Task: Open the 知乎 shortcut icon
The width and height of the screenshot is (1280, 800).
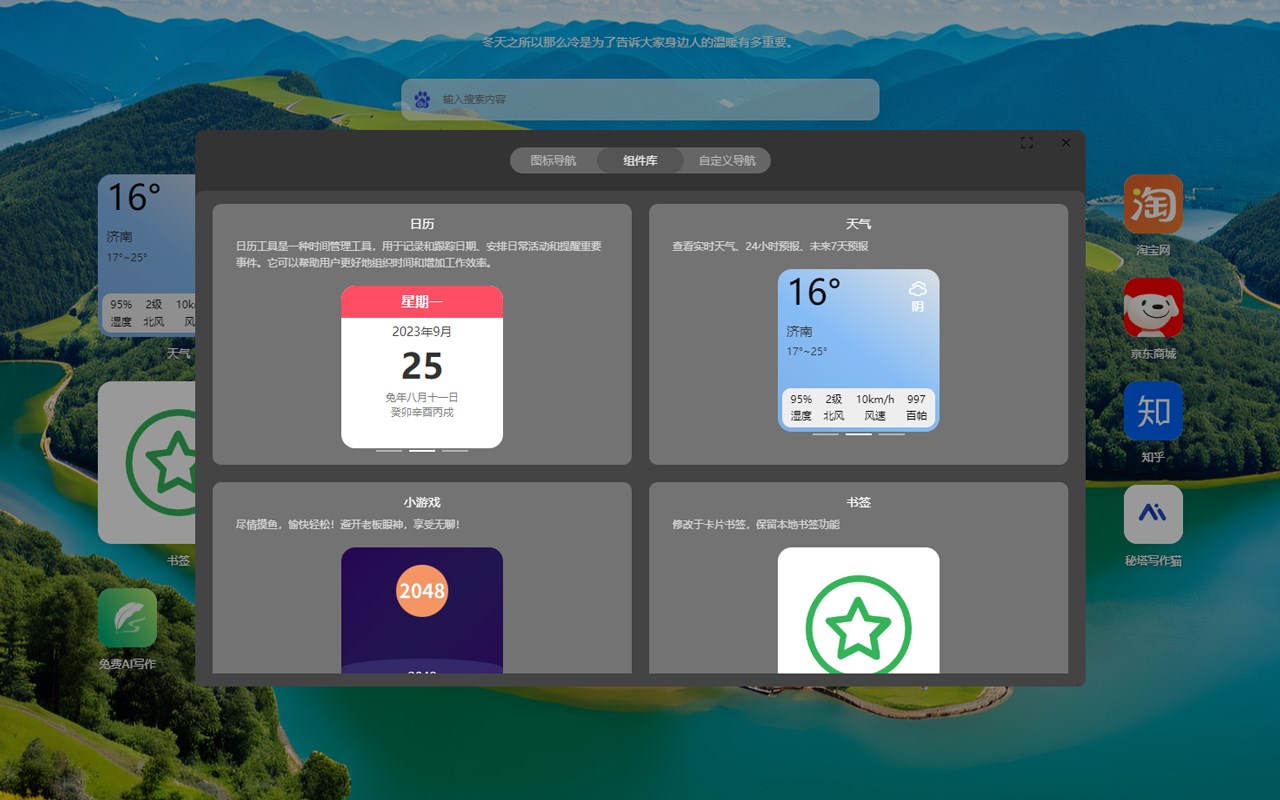Action: pyautogui.click(x=1153, y=411)
